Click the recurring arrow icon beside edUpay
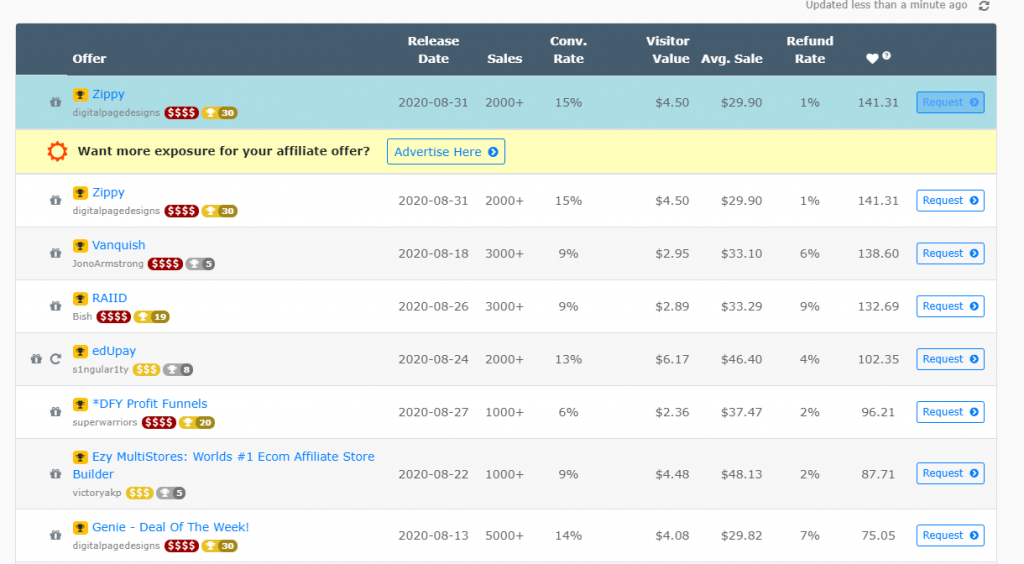The width and height of the screenshot is (1024, 564). (56, 359)
